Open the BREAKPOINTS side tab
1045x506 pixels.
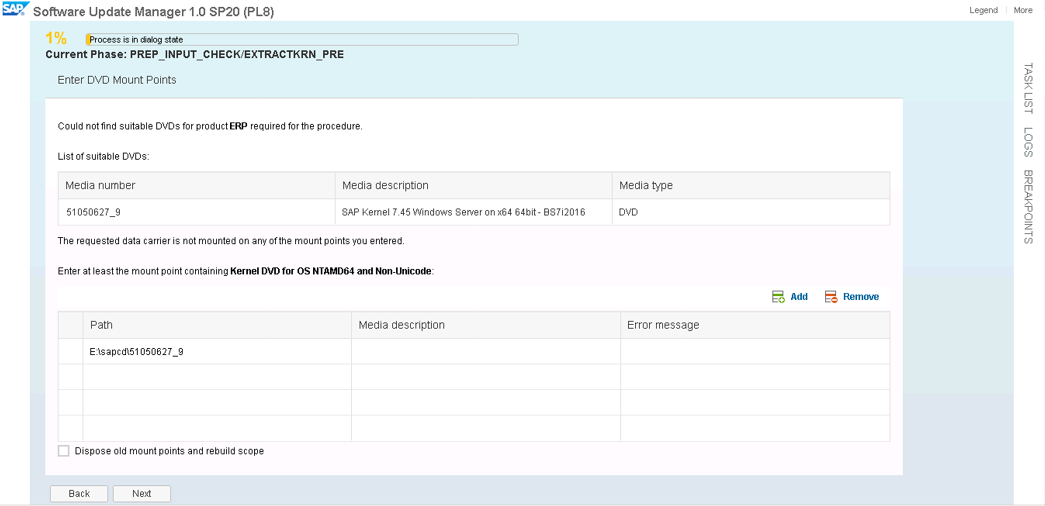[1028, 207]
